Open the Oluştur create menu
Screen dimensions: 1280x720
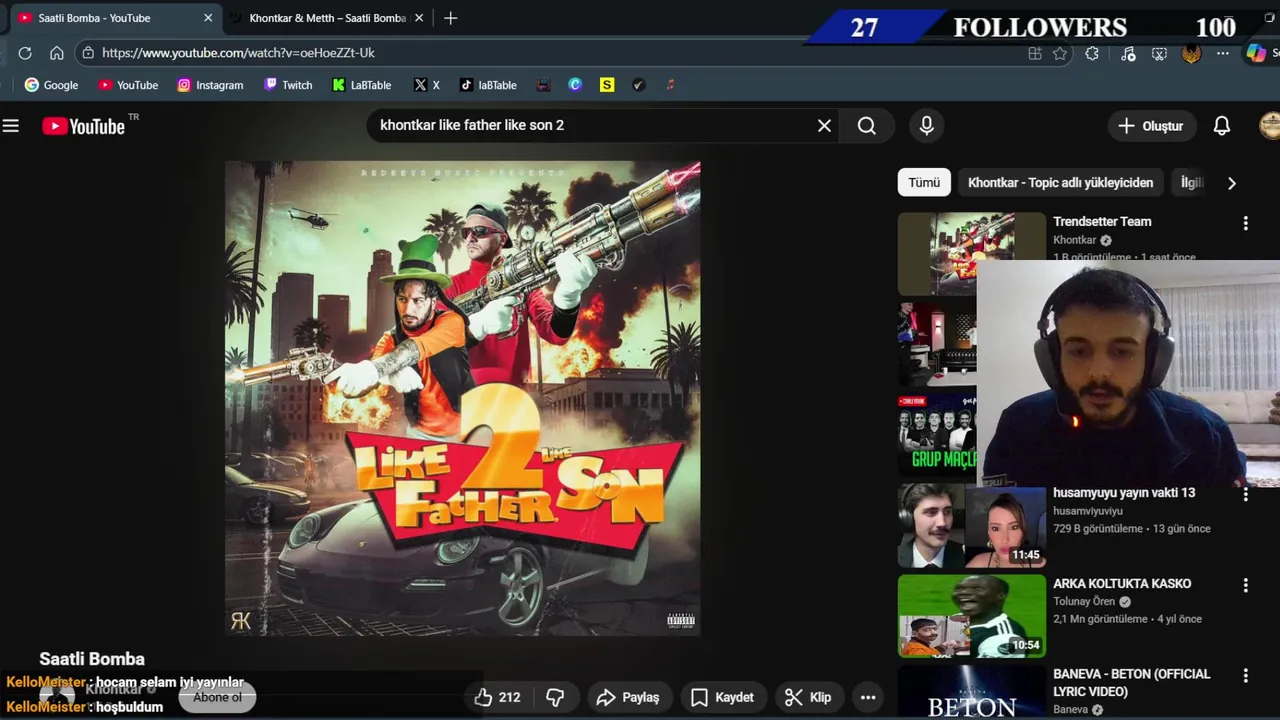(1151, 126)
